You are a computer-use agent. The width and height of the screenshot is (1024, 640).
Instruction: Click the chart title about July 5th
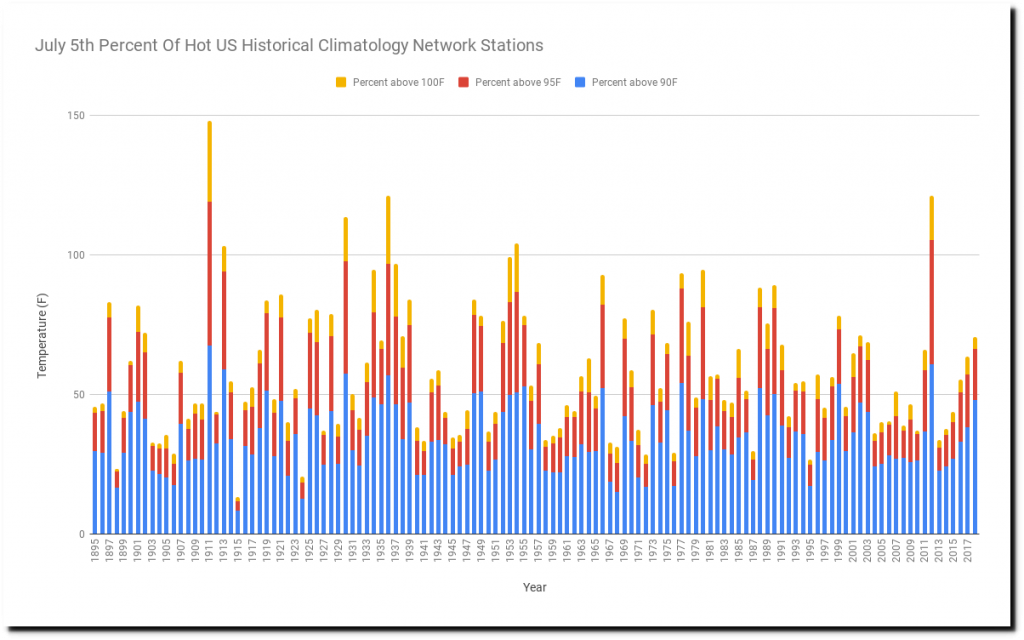click(x=289, y=45)
